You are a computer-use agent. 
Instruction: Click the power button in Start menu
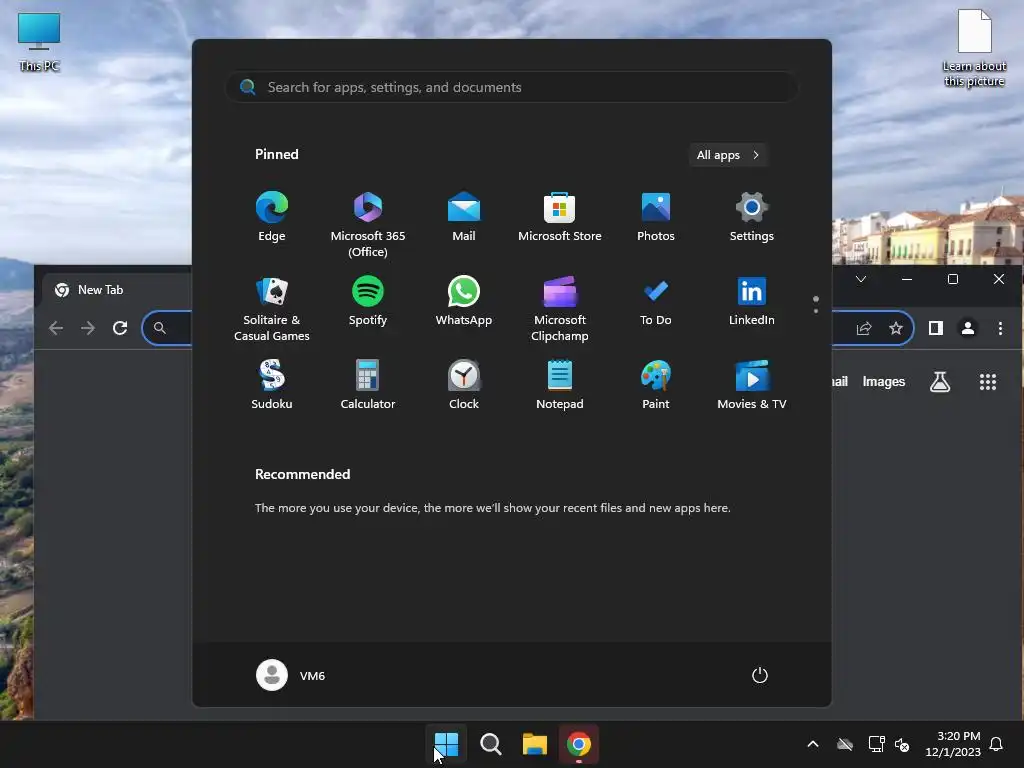760,675
